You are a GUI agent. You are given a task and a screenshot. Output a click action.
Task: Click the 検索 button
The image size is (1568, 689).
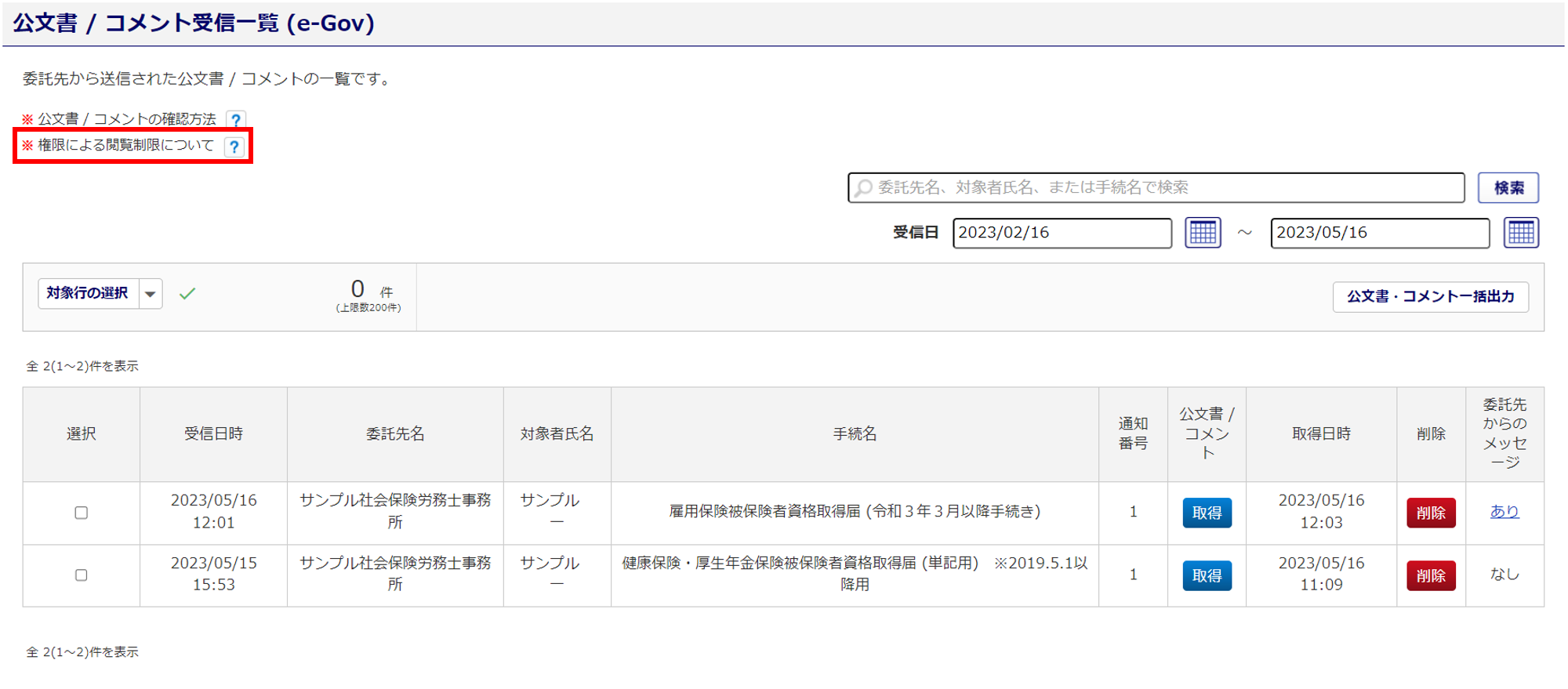(1508, 188)
